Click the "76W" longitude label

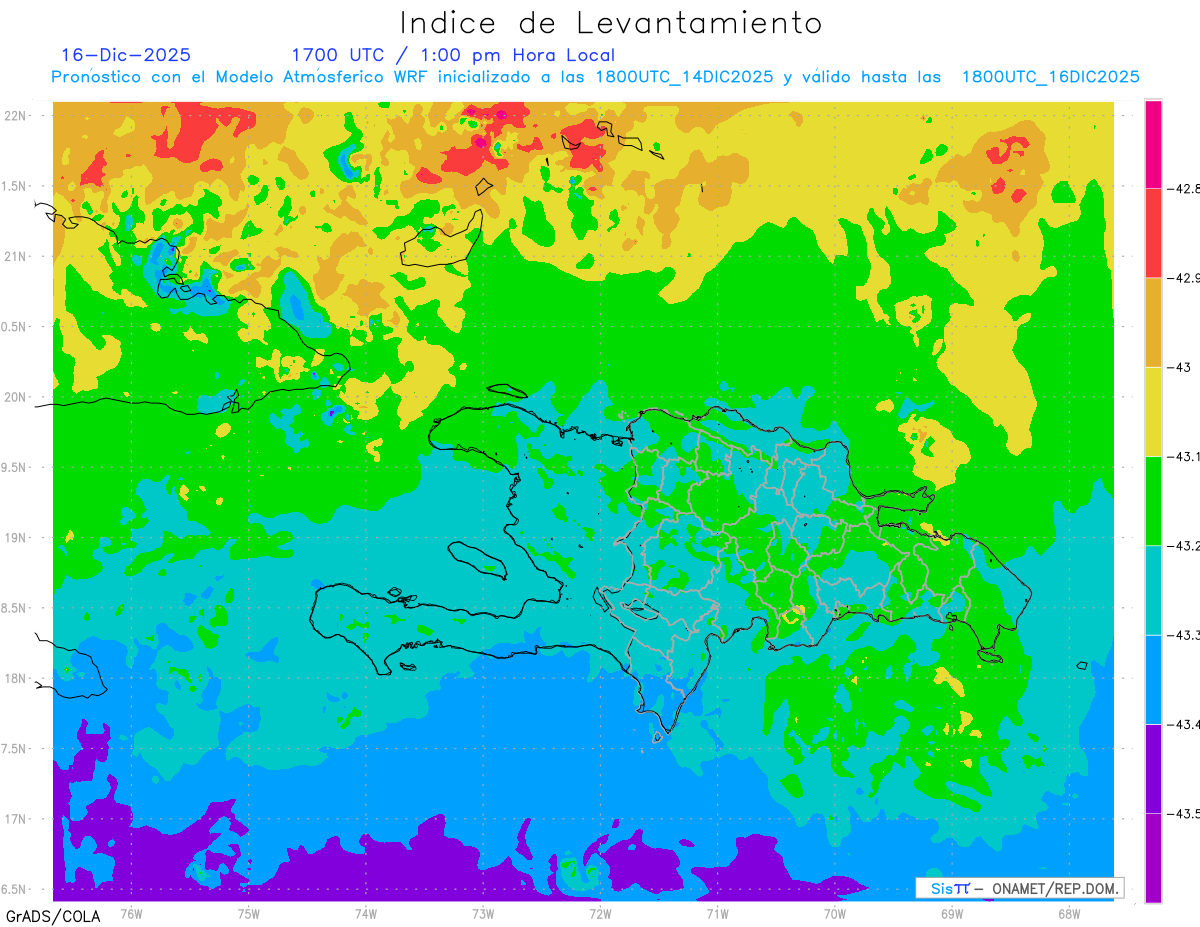pos(131,913)
